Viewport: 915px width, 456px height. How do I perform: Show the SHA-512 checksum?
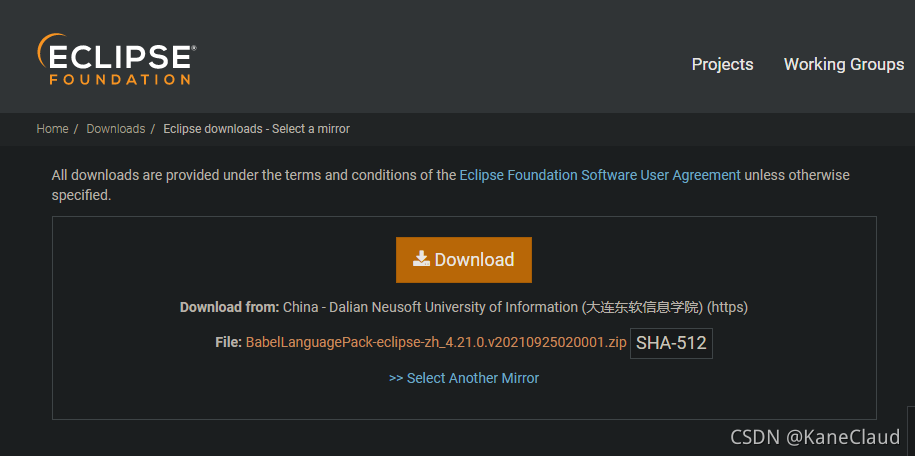[x=671, y=343]
